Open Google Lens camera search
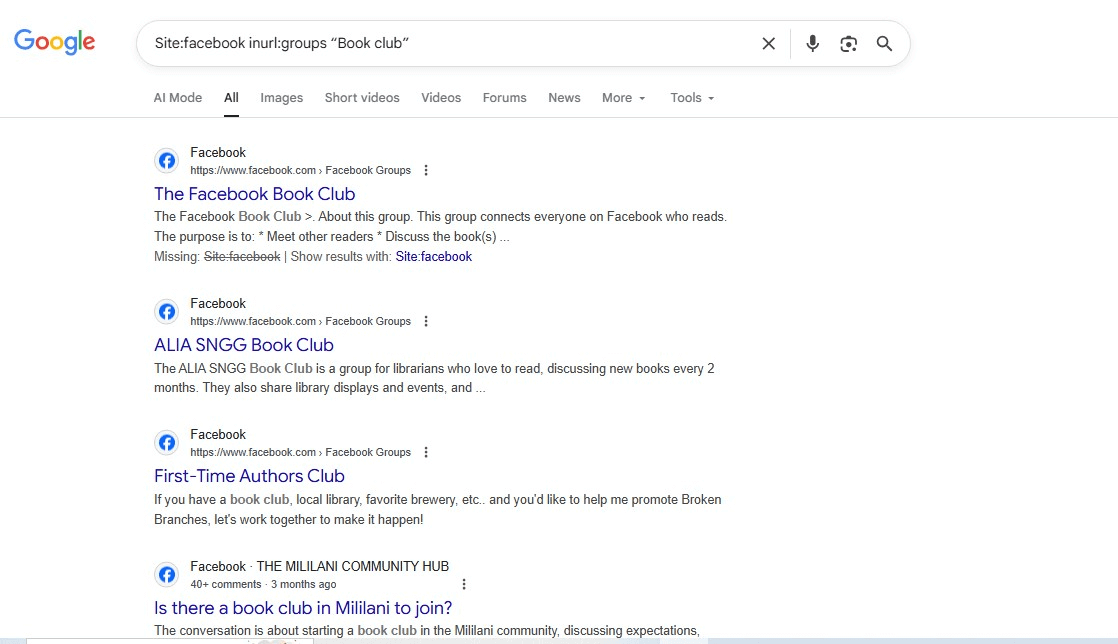 (x=848, y=43)
